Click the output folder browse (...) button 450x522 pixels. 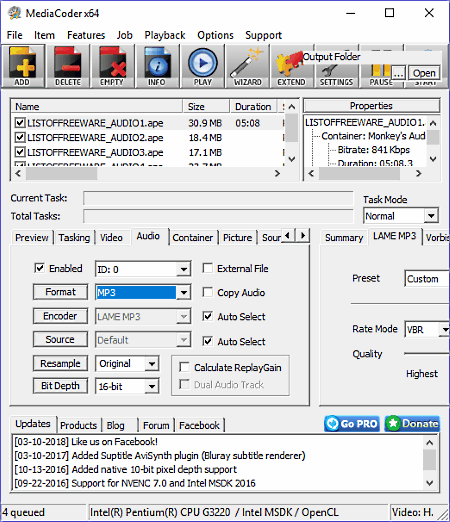click(398, 73)
